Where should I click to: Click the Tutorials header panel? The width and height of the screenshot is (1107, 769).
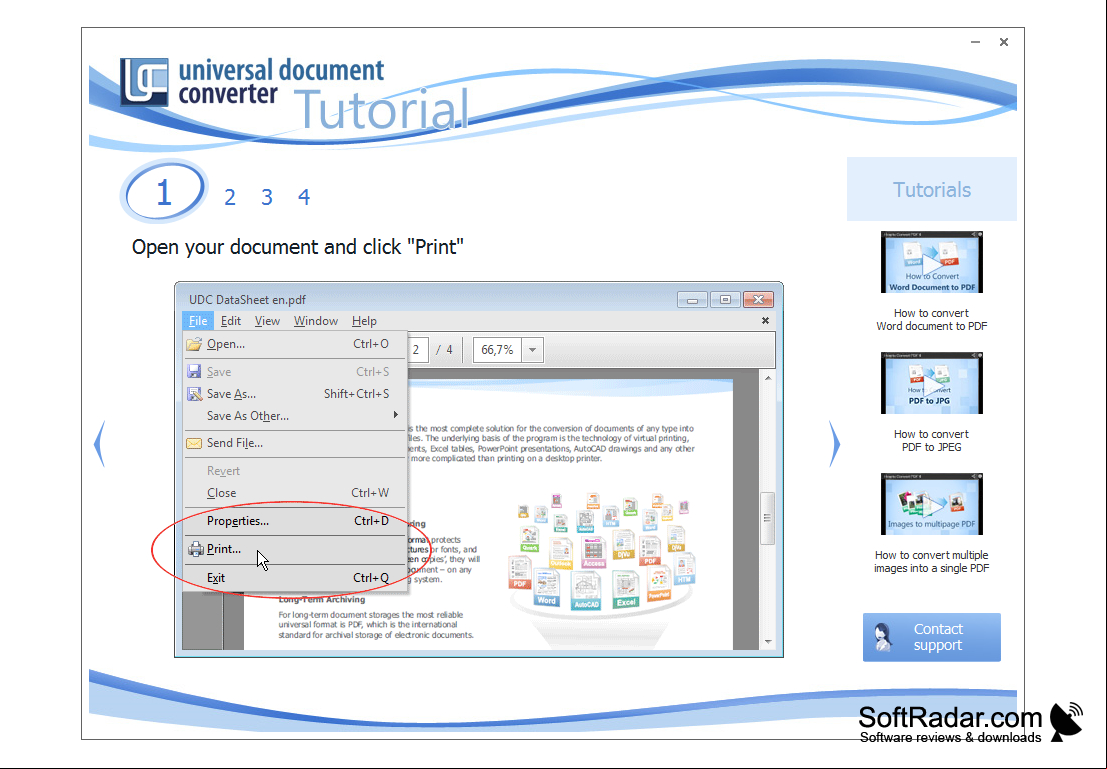point(931,189)
